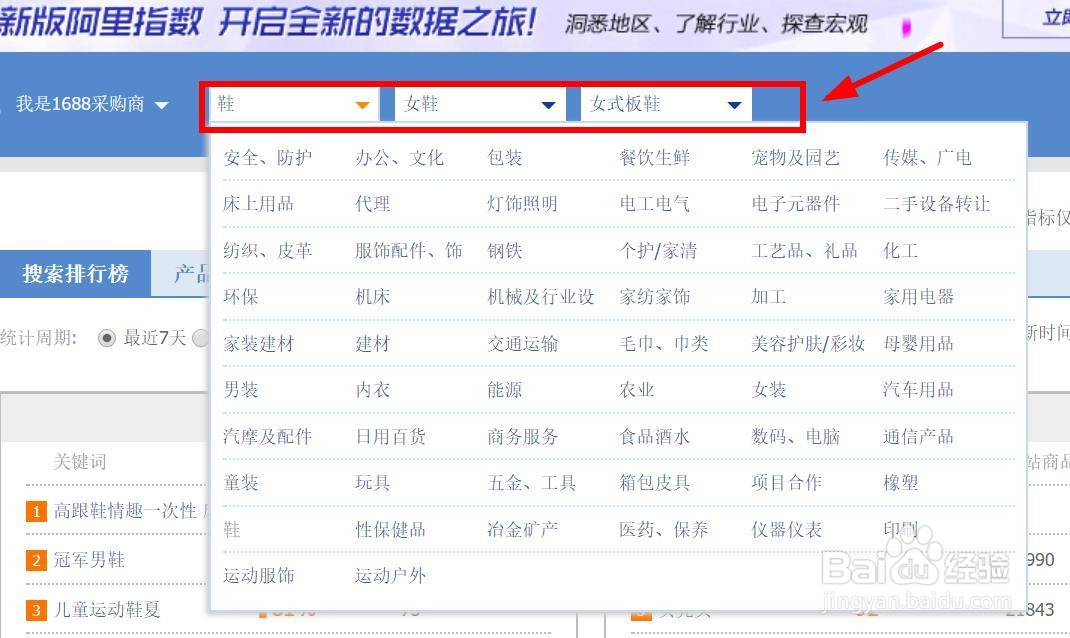Click the 箱包皮具 category
This screenshot has height=638, width=1070.
654,483
